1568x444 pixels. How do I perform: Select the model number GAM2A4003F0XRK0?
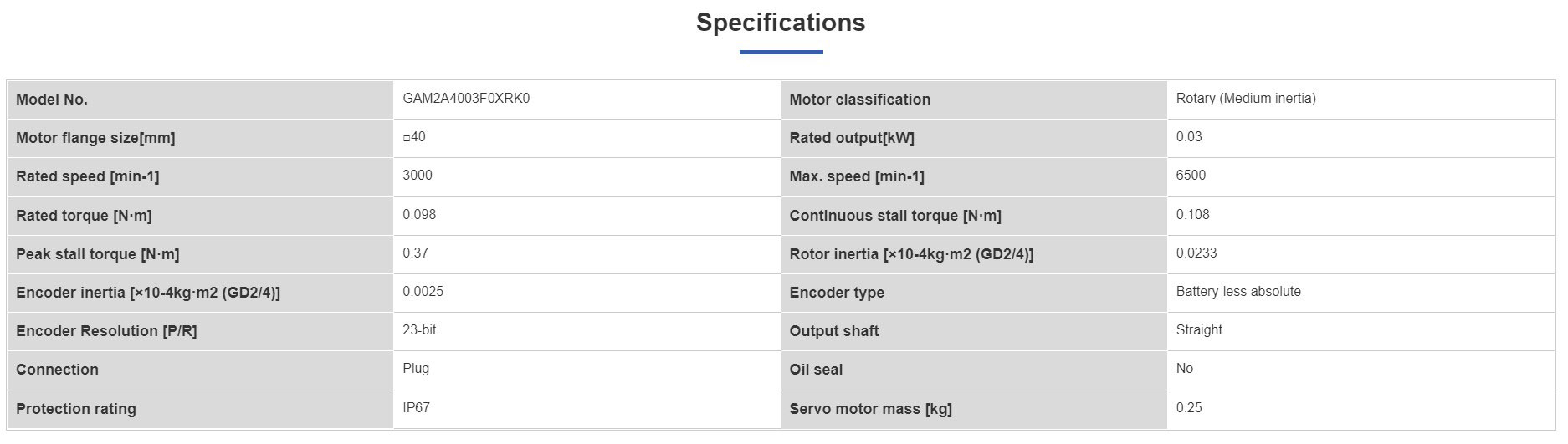point(466,99)
